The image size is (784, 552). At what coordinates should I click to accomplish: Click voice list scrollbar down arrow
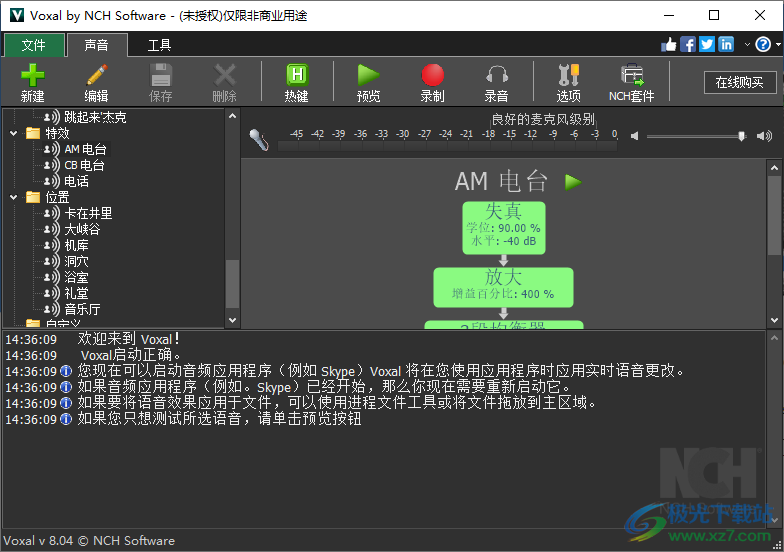coord(232,320)
